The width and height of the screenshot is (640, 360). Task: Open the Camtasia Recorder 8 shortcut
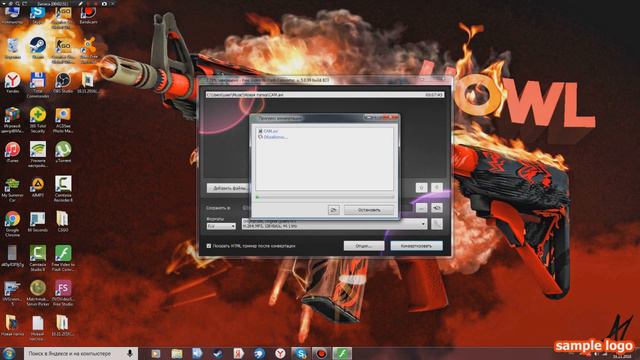63,189
